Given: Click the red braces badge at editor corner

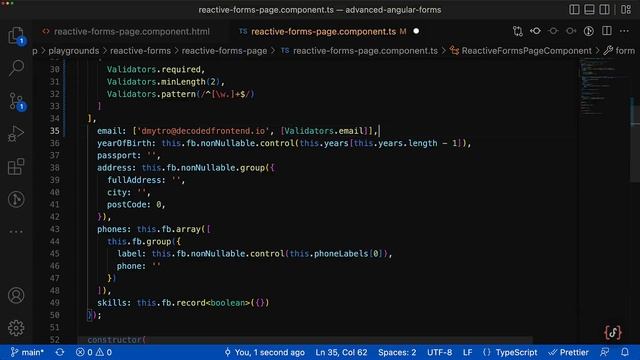Looking at the screenshot, I should click(613, 332).
